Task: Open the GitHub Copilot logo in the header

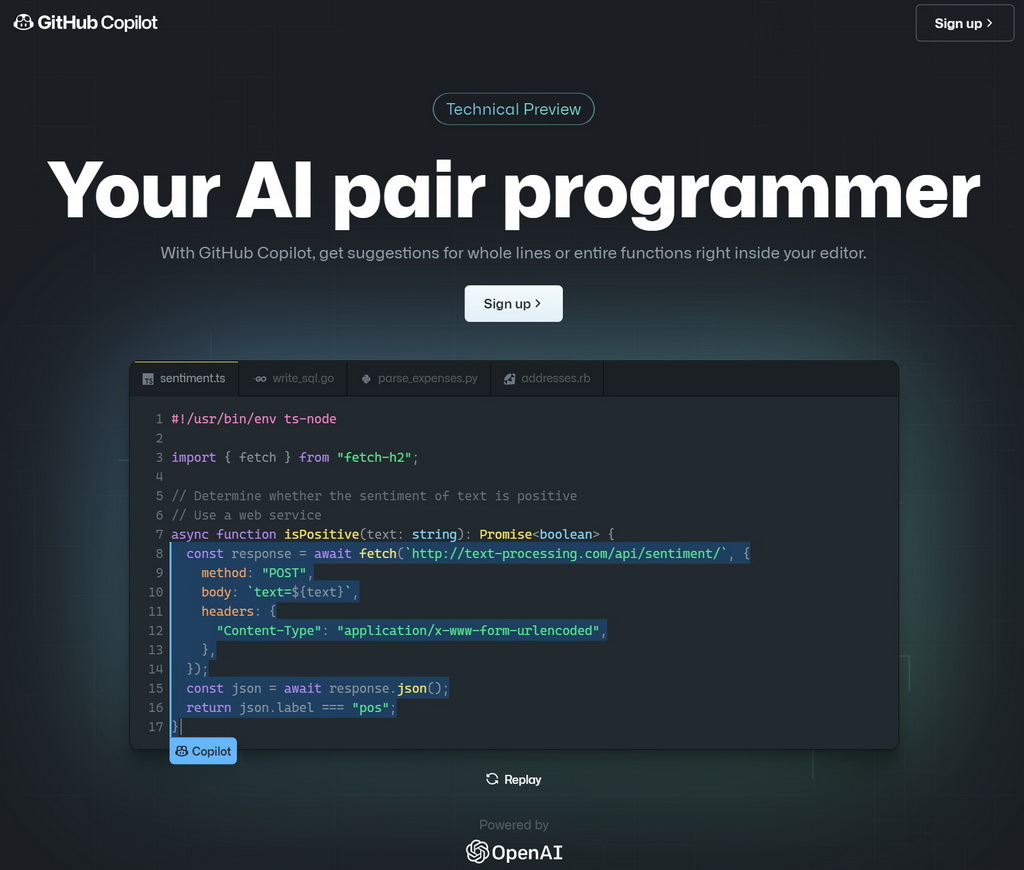Action: click(x=86, y=23)
